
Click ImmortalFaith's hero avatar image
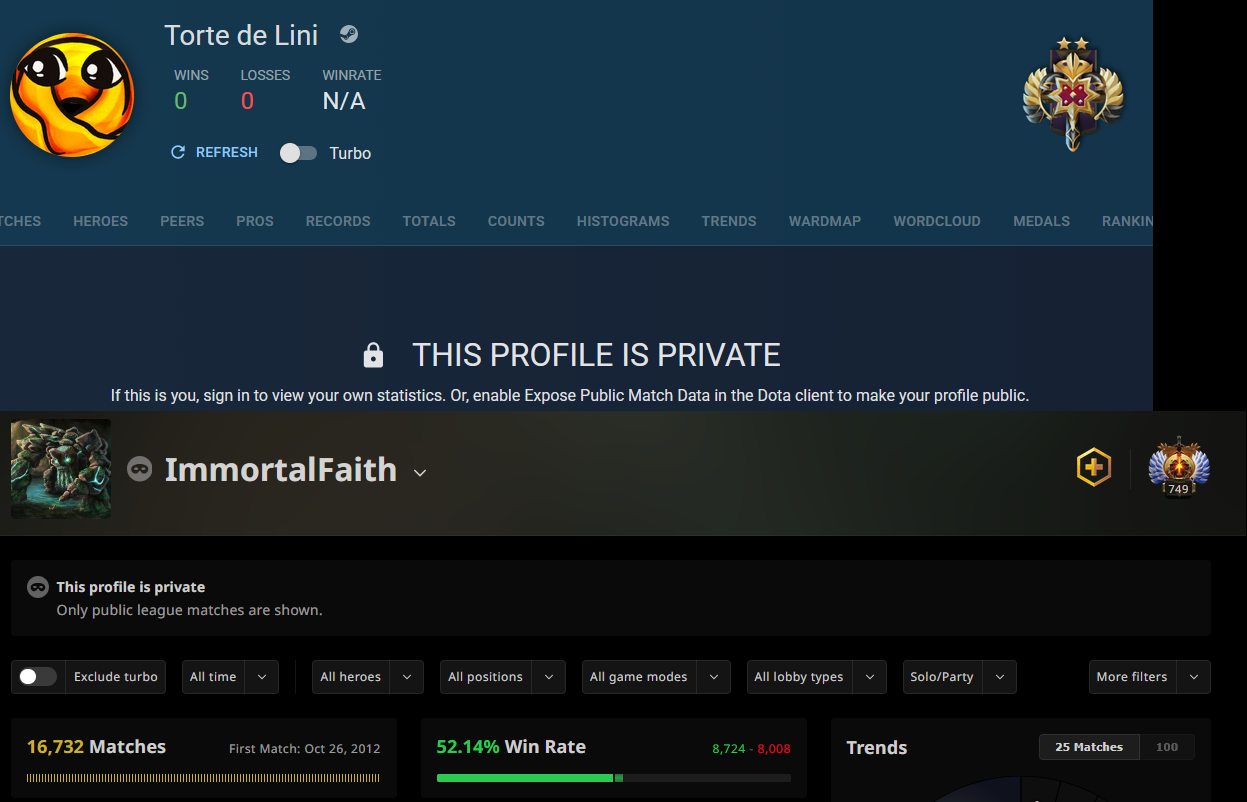61,469
